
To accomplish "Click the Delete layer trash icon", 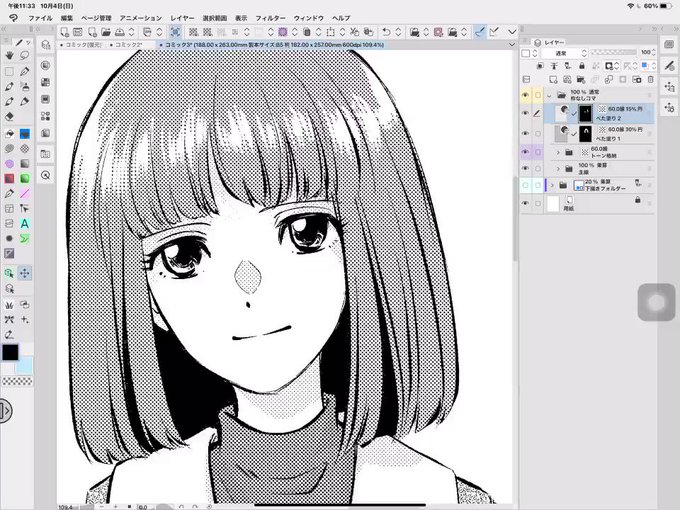I will point(651,79).
